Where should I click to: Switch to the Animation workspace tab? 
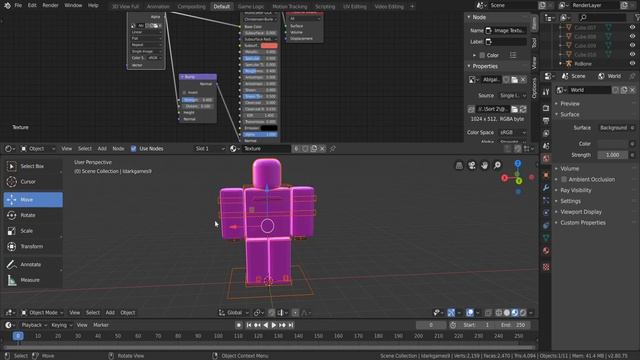(x=158, y=7)
